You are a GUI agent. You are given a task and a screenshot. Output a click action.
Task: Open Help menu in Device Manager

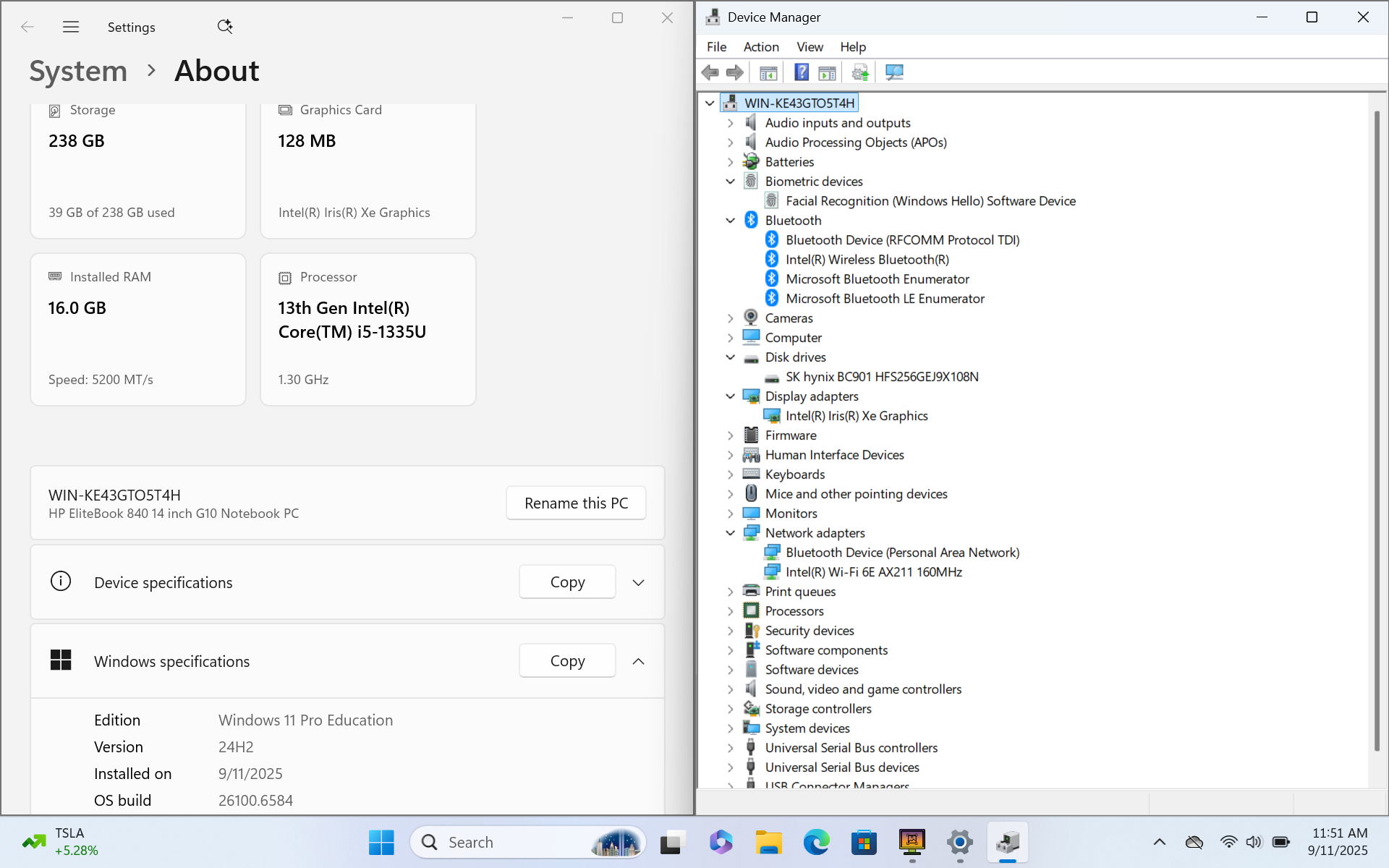[852, 46]
